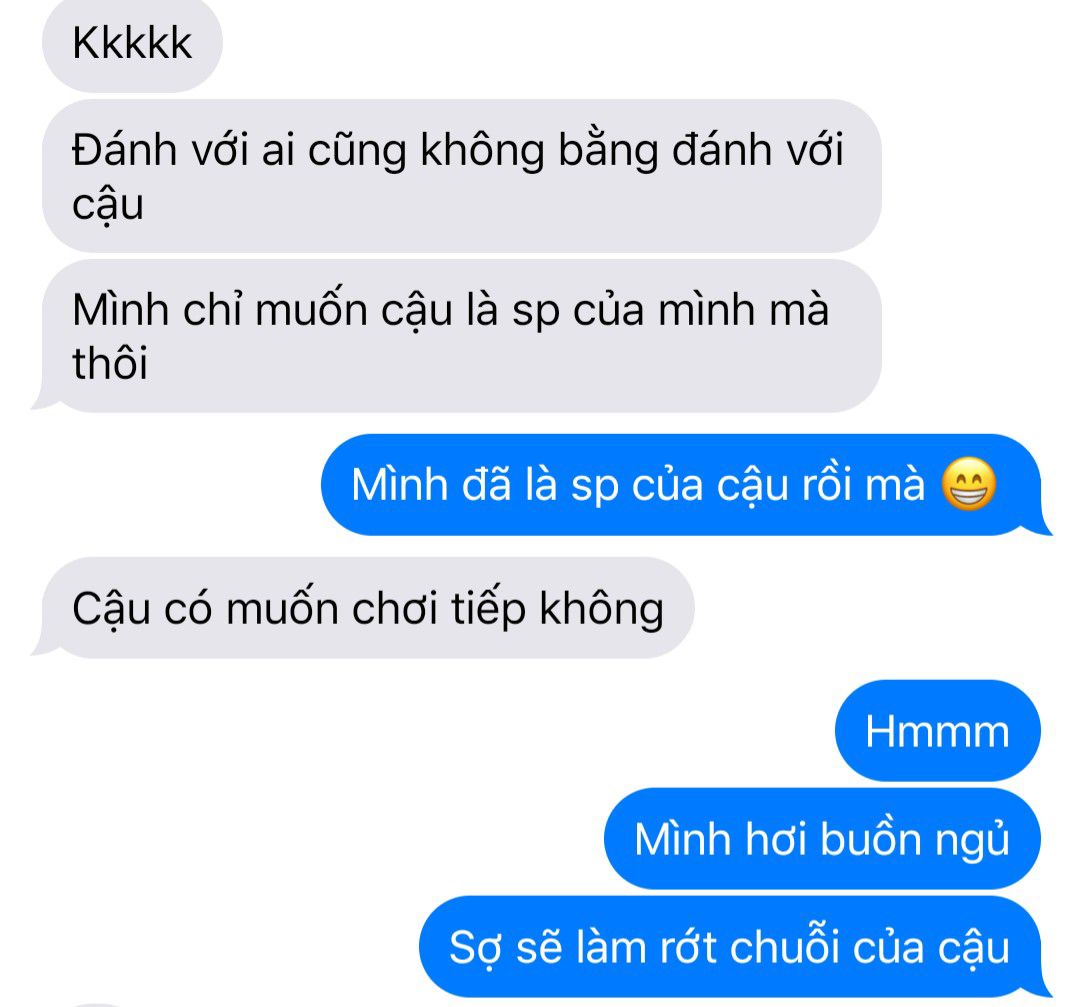This screenshot has width=1080, height=1007.
Task: Click the word "bằng" in the gray message
Action: [608, 150]
